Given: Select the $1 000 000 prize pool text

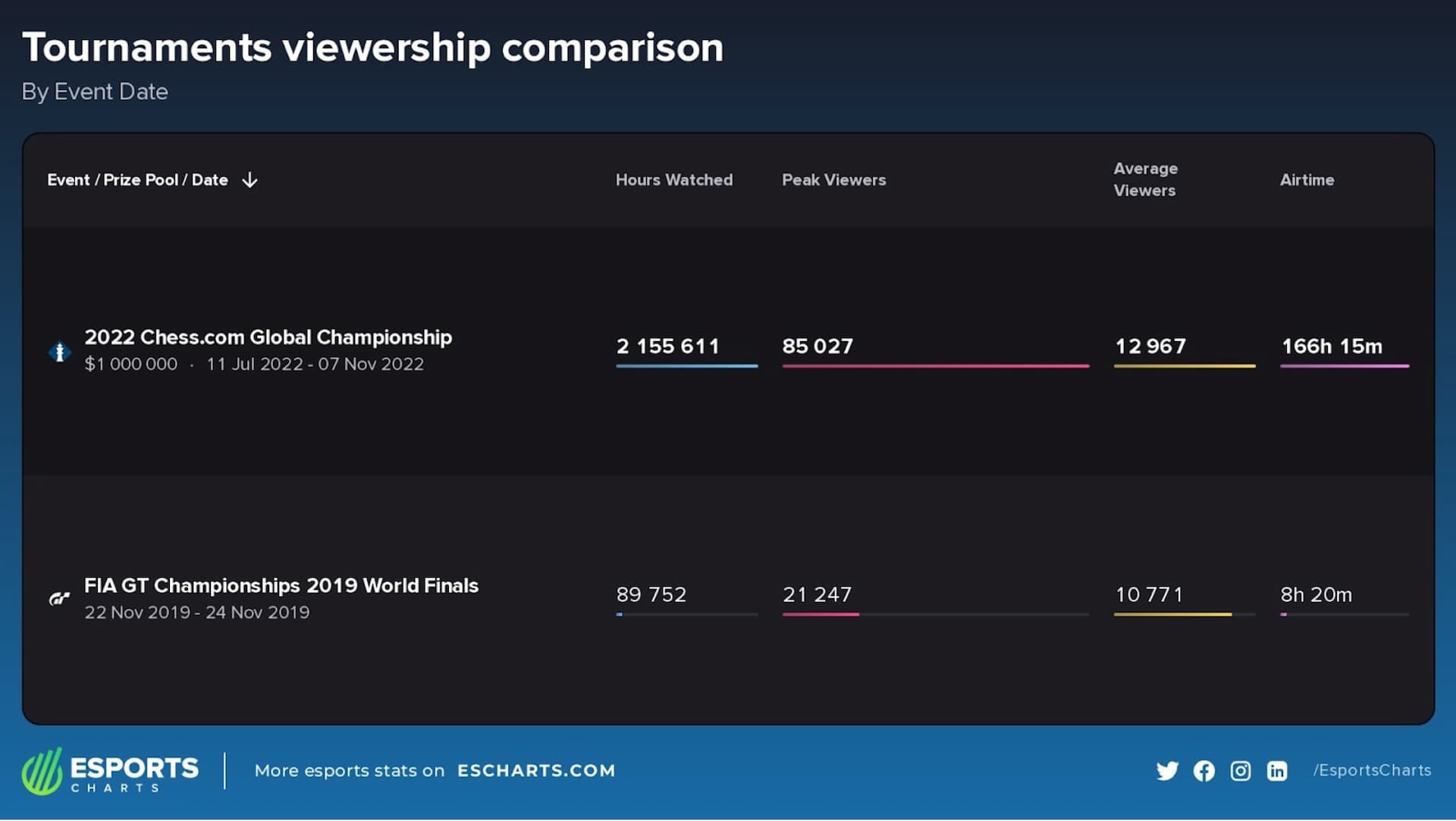Looking at the screenshot, I should [130, 365].
